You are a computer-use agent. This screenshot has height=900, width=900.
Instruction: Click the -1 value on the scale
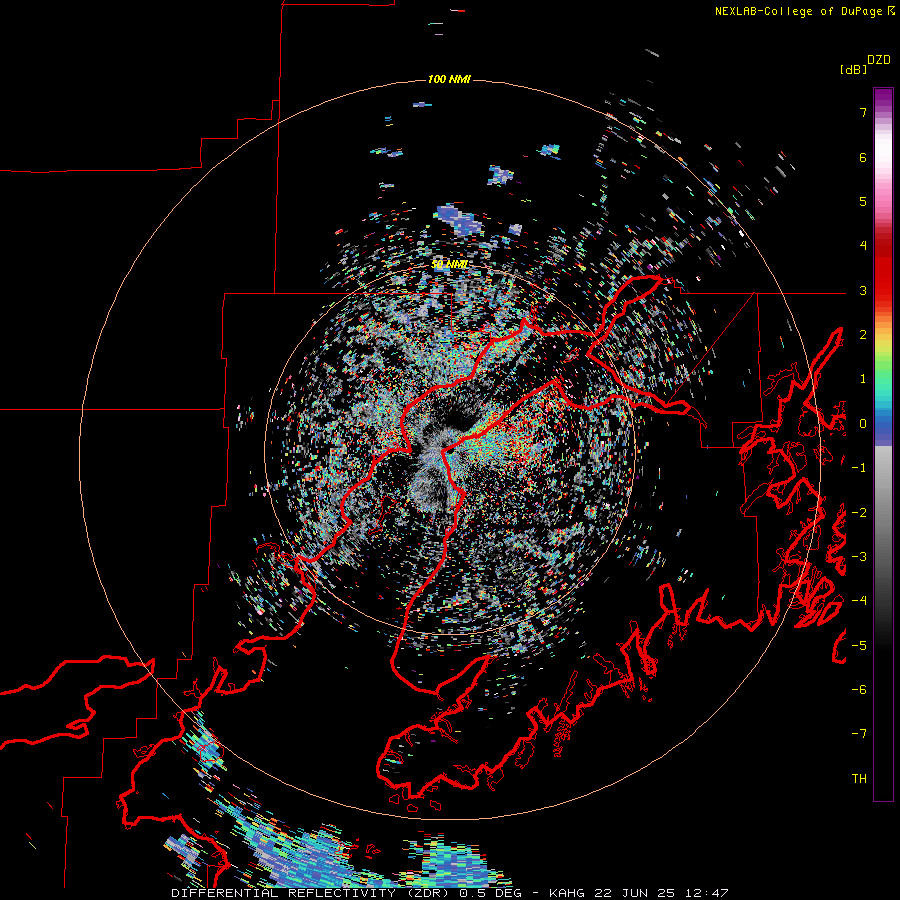click(x=859, y=468)
